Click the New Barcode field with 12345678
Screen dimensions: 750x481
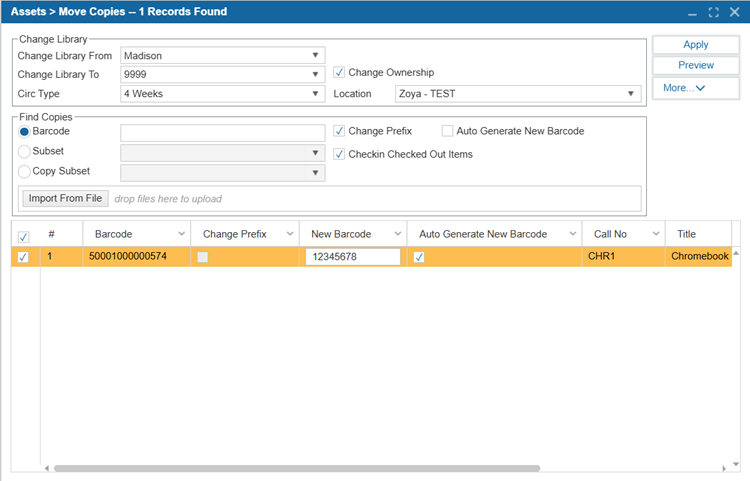pyautogui.click(x=353, y=257)
